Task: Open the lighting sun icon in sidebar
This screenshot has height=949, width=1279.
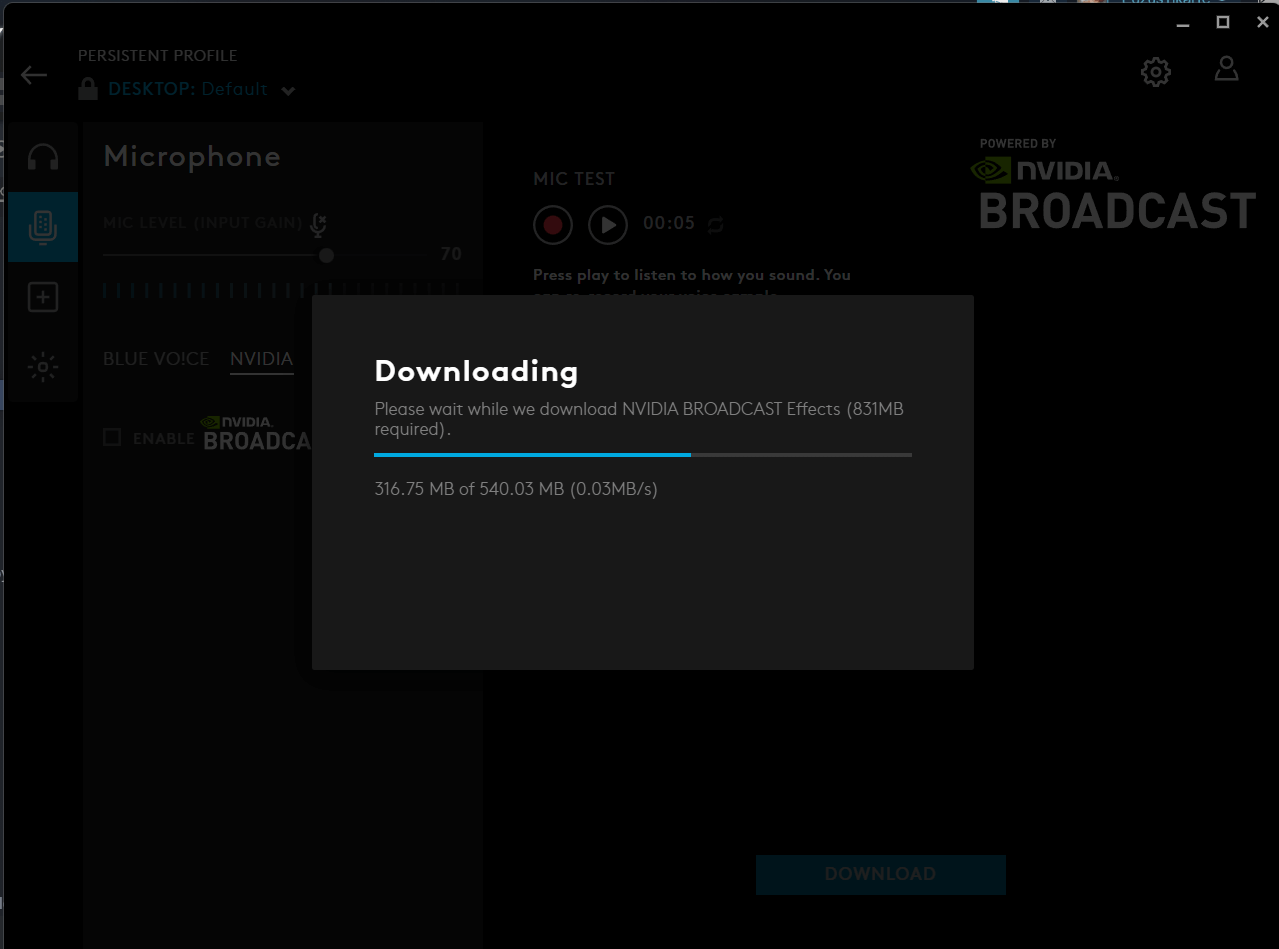Action: point(43,367)
